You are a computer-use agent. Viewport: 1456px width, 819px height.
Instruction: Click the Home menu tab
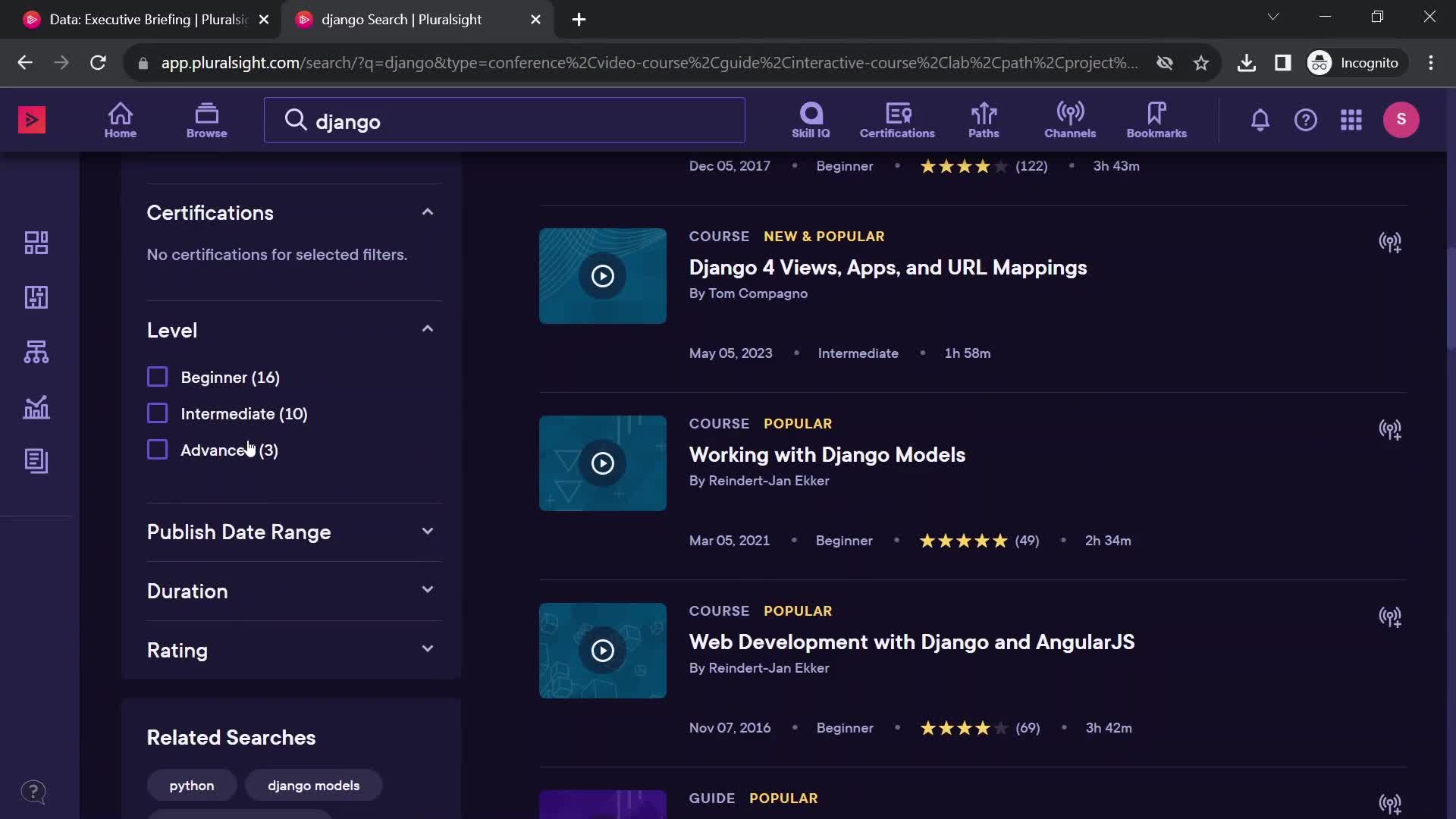[120, 119]
